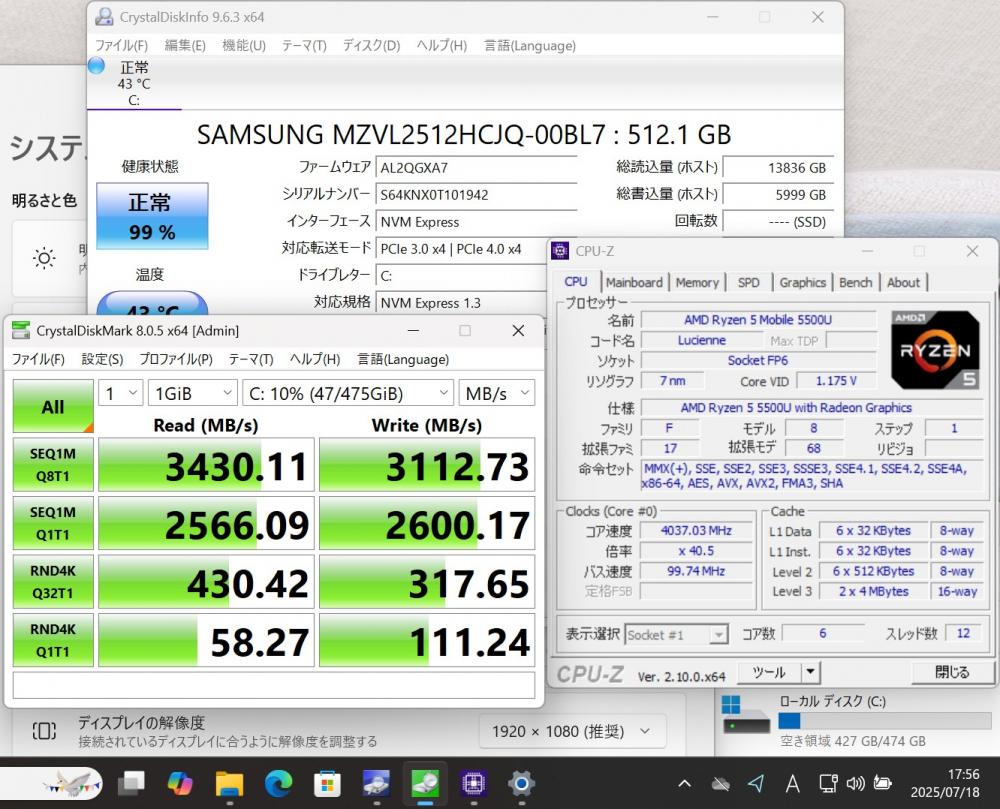
Task: Switch to CrystalDiskMark in the taskbar
Action: [425, 783]
